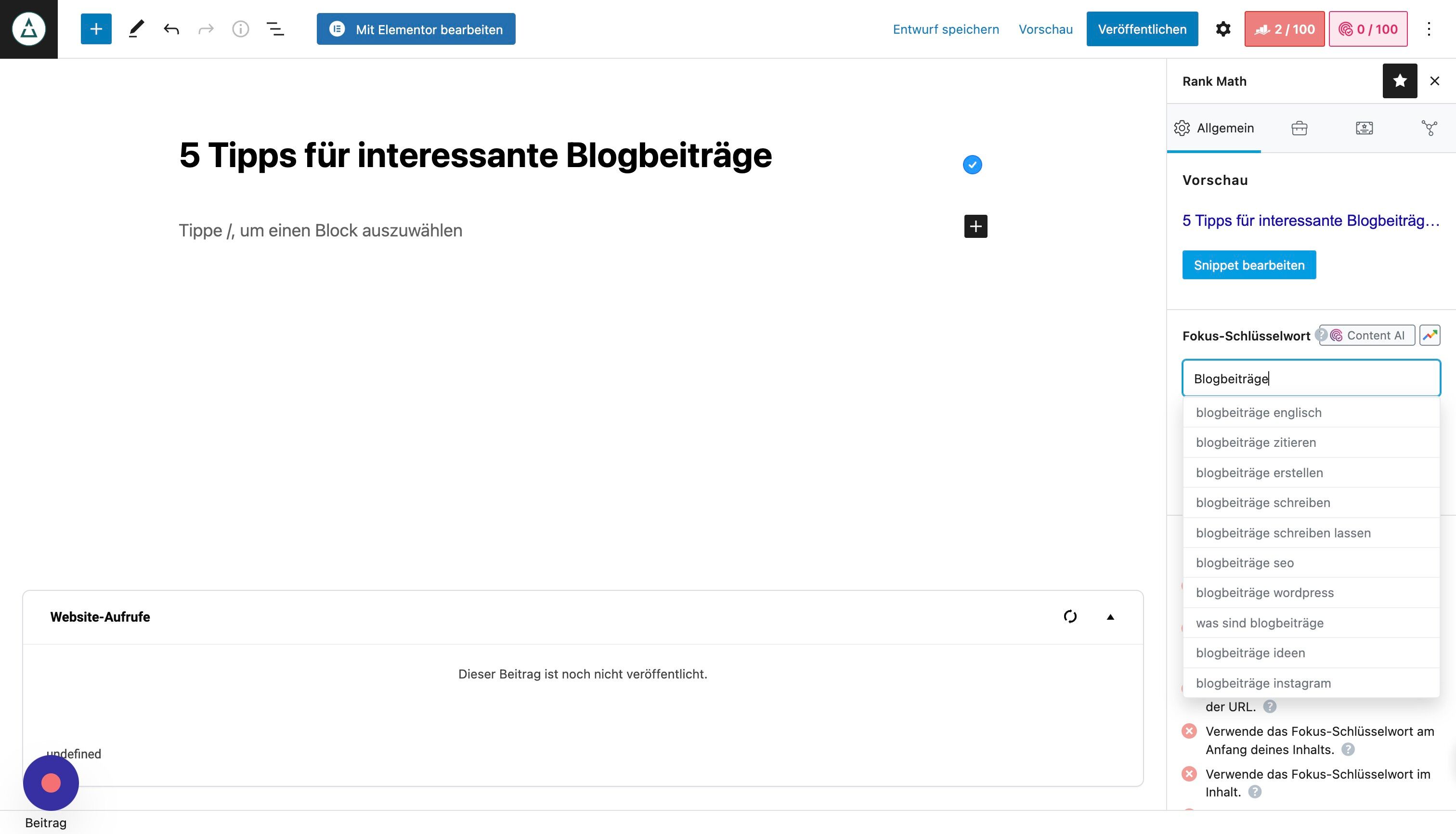Open Vorschau in top toolbar
The height and width of the screenshot is (834, 1456).
[1045, 29]
